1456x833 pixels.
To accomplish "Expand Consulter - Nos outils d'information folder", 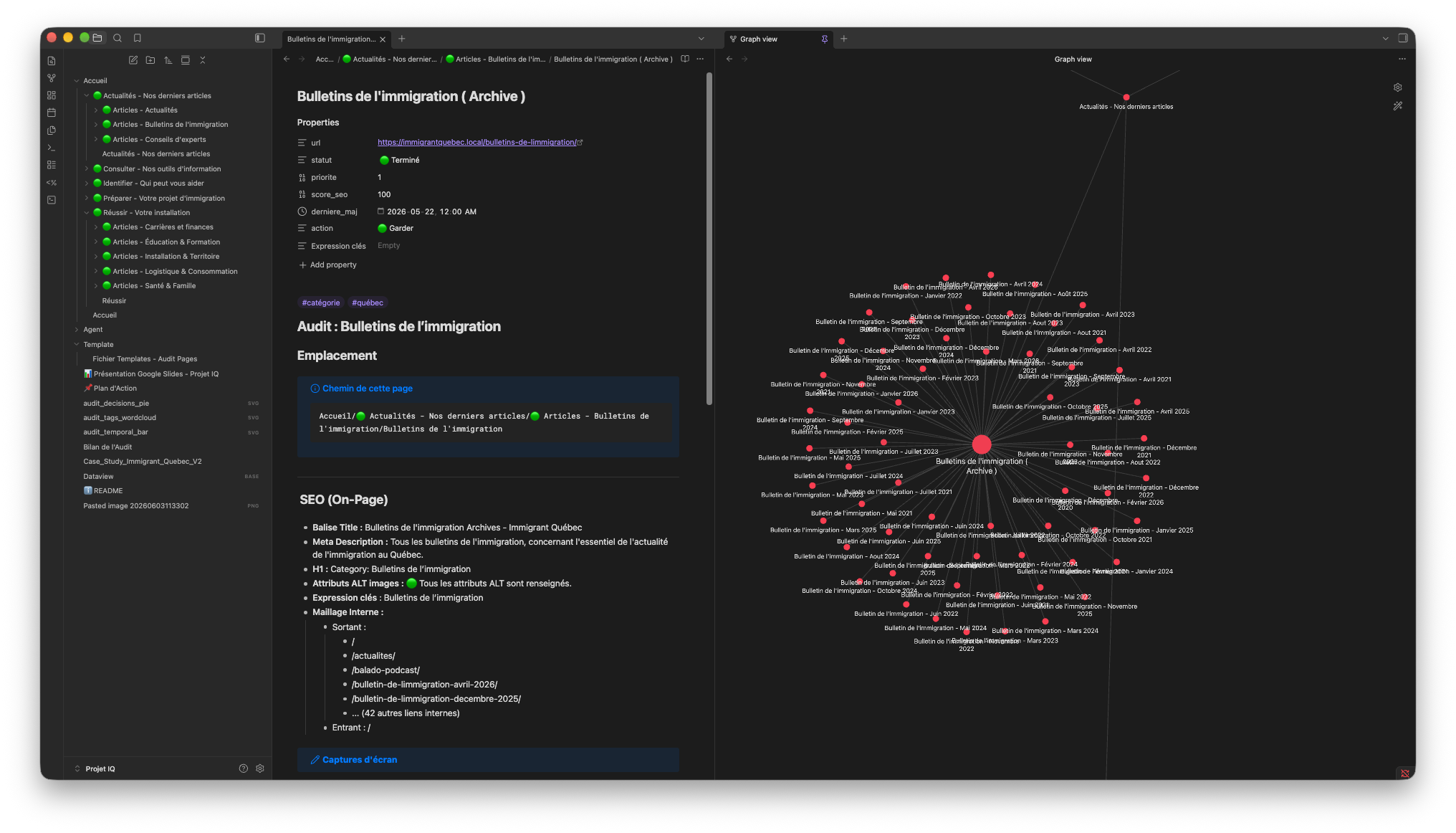I will (87, 169).
